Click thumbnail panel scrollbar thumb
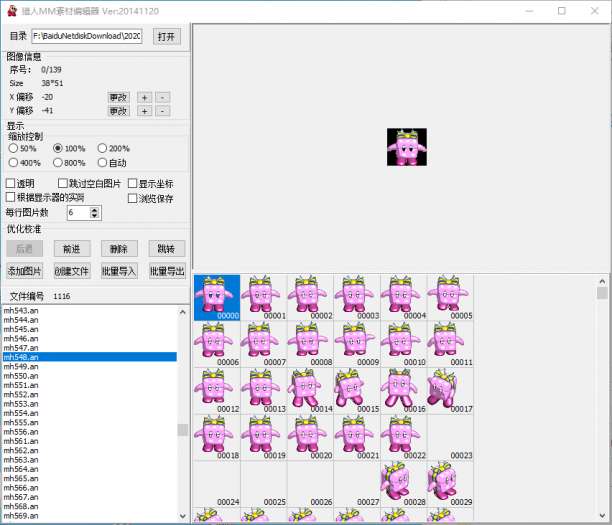612x525 pixels. pyautogui.click(x=602, y=293)
